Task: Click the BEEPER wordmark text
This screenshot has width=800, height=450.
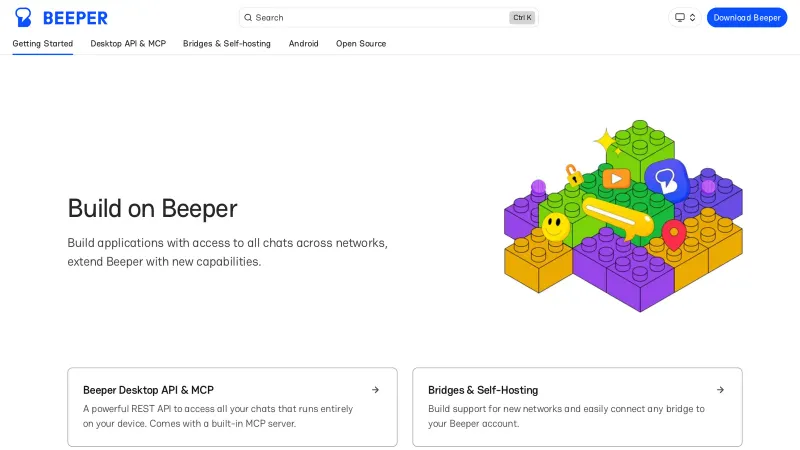Action: 75,18
